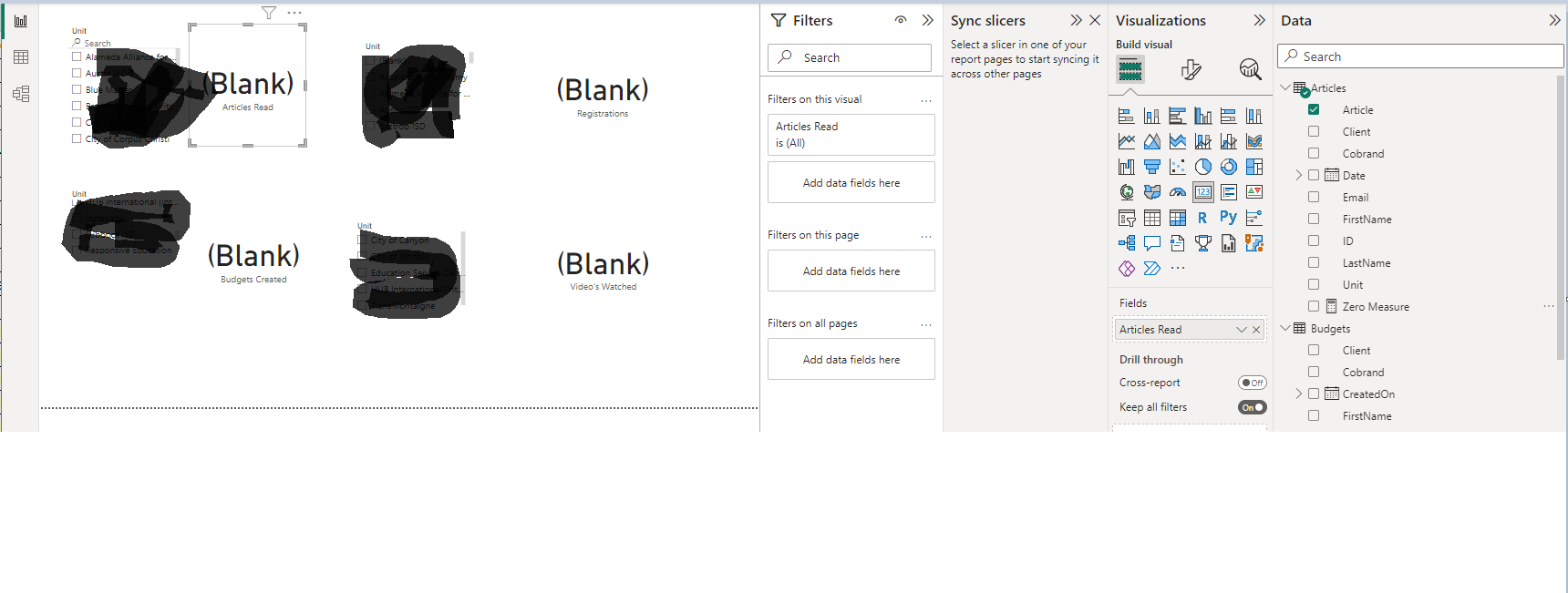Click Add data fields here under this page
The height and width of the screenshot is (593, 1568).
pos(851,271)
